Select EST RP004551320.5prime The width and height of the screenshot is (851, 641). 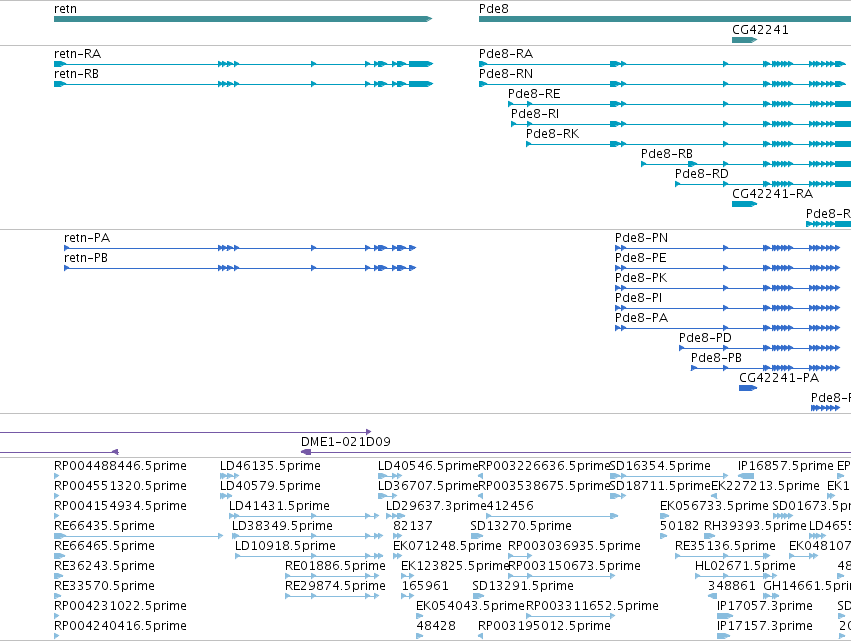[120, 486]
